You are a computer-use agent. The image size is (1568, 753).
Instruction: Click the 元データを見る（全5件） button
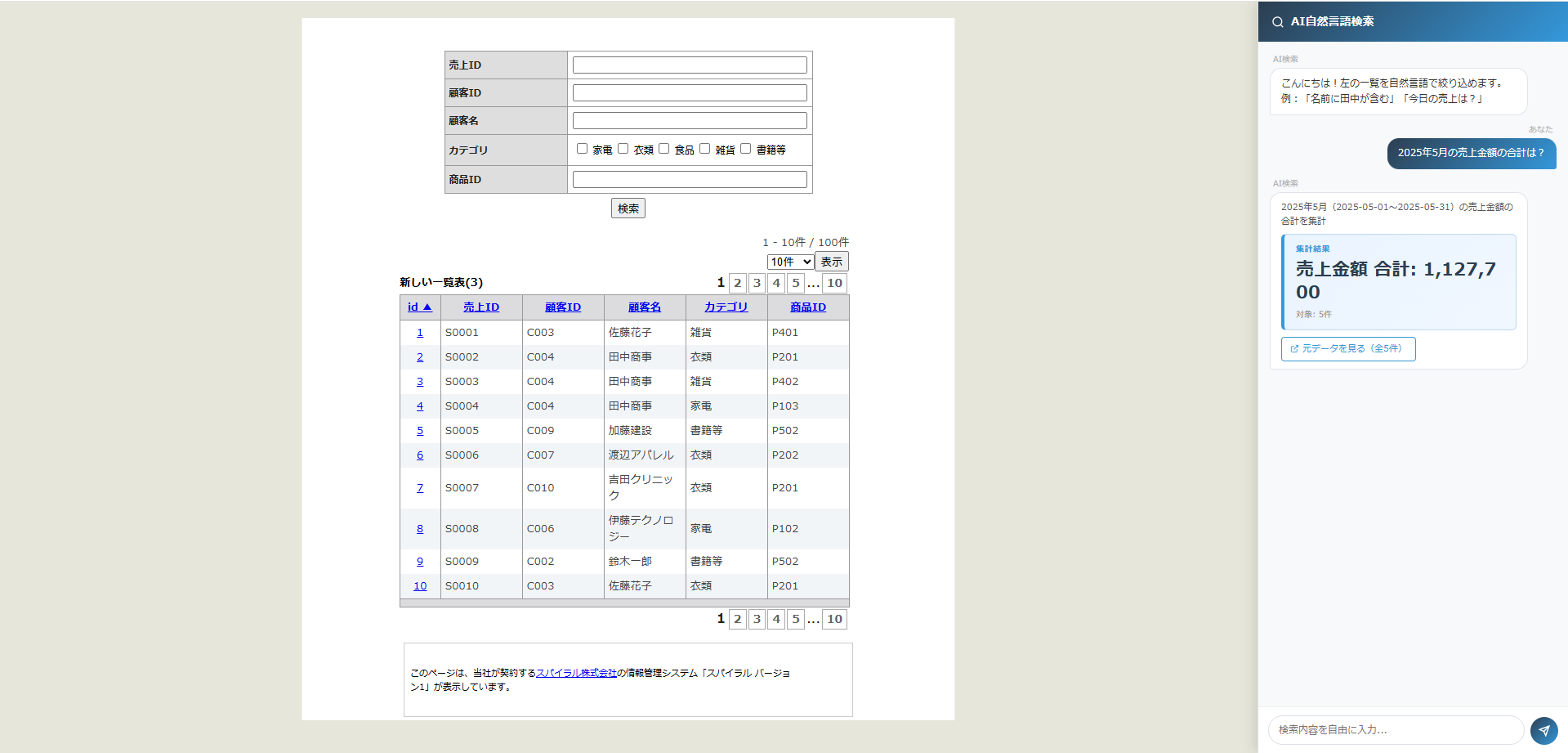pyautogui.click(x=1348, y=349)
